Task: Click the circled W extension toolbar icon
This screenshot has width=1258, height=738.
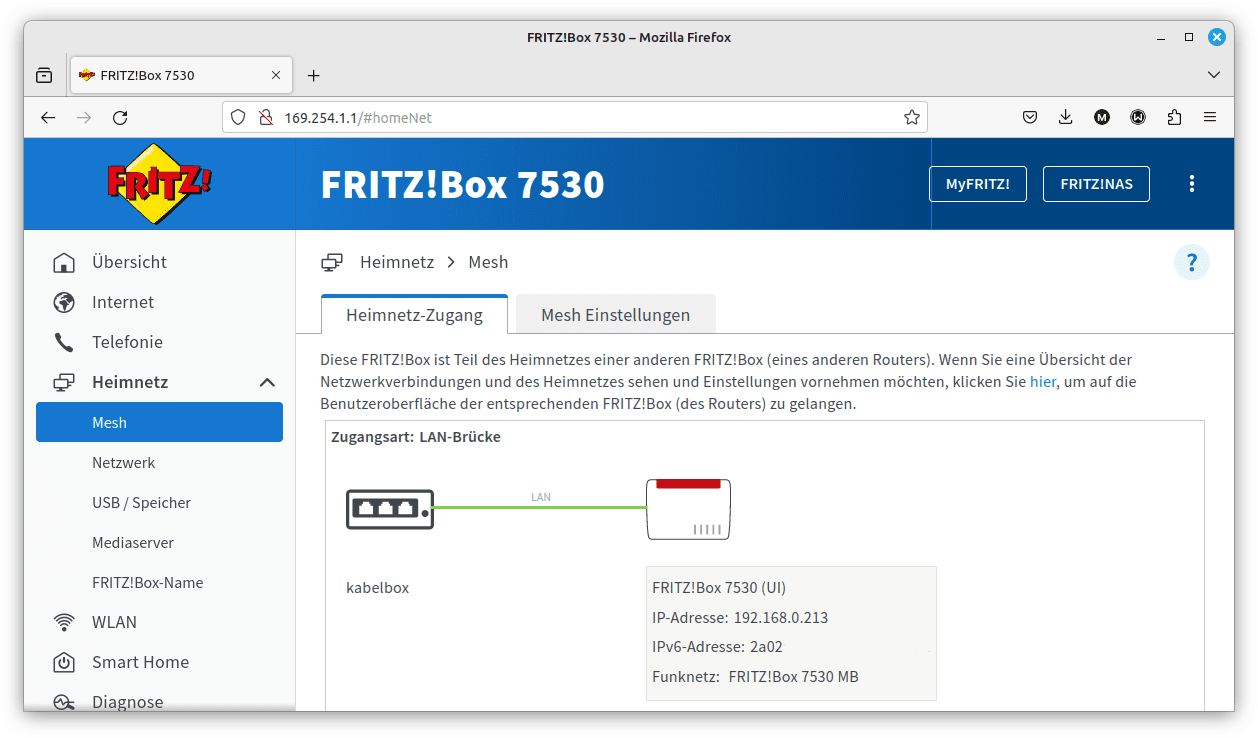Action: click(x=1138, y=117)
